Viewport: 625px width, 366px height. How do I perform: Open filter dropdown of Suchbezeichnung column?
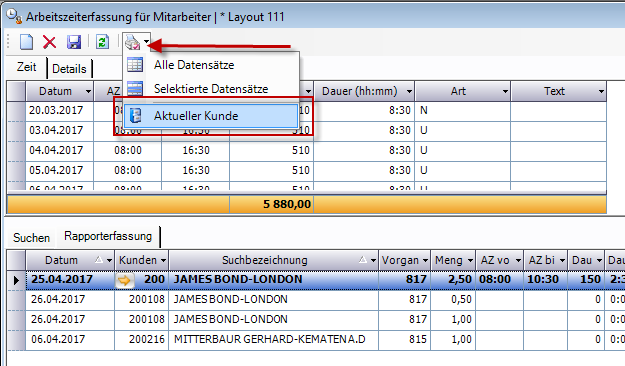[x=373, y=261]
